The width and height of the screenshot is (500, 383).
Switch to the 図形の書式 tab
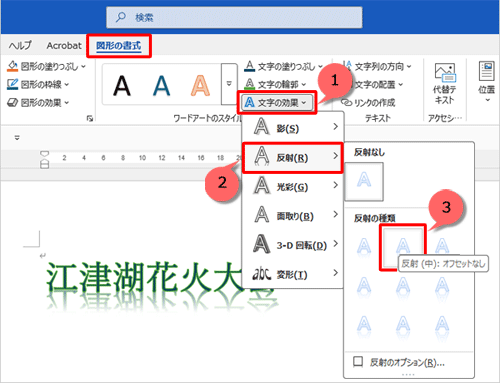[119, 45]
